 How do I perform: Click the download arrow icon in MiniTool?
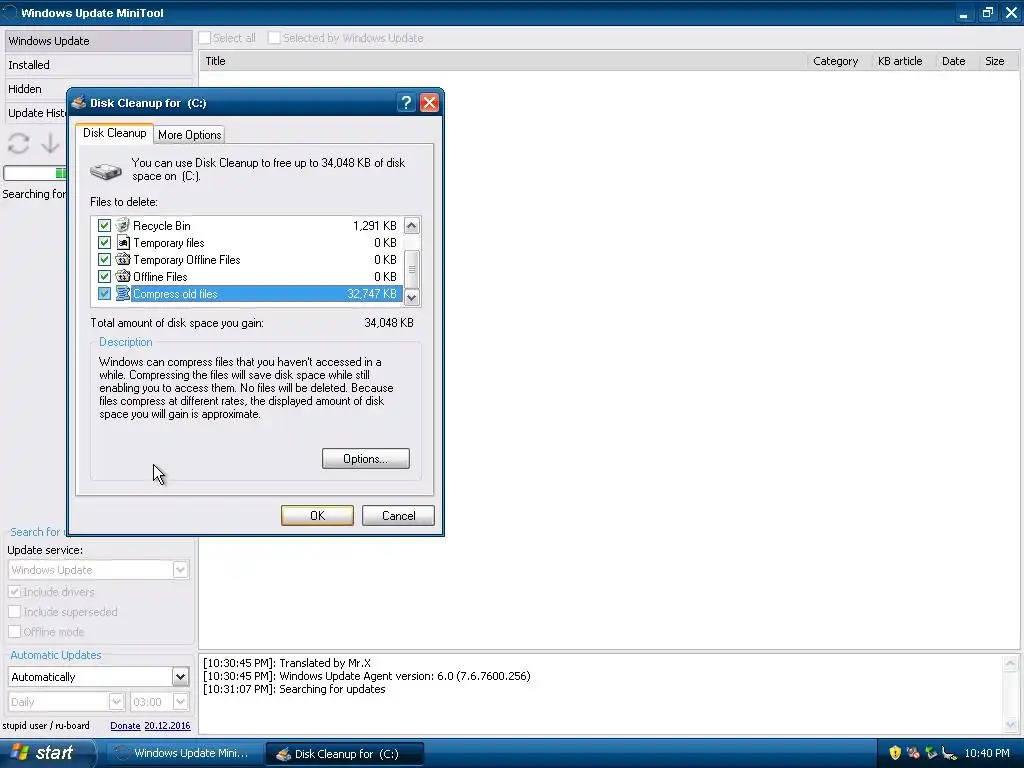click(50, 143)
